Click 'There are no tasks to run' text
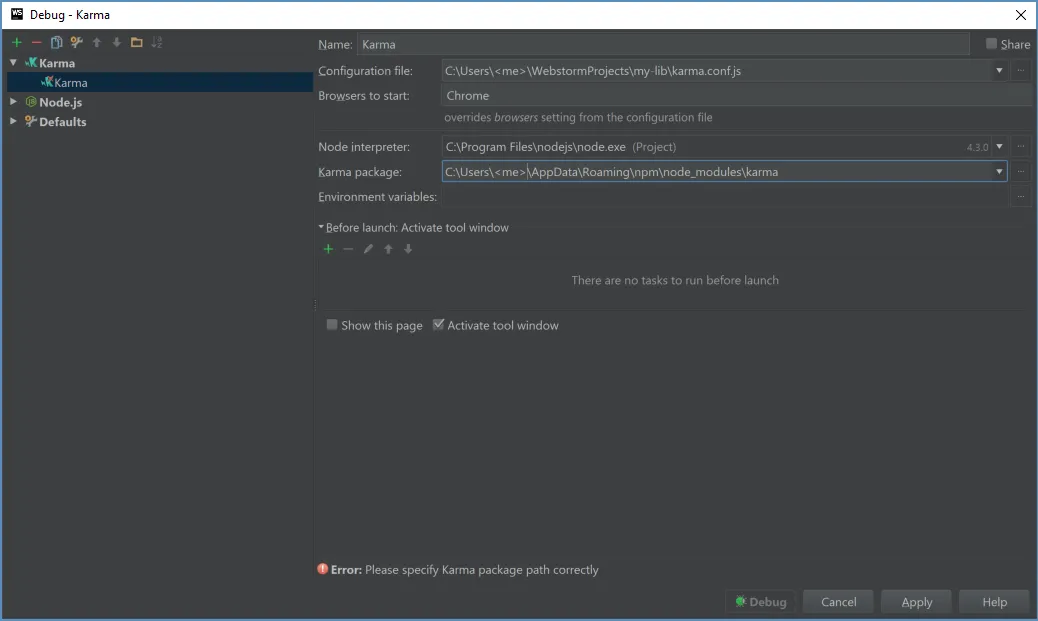Image resolution: width=1038 pixels, height=621 pixels. tap(675, 280)
